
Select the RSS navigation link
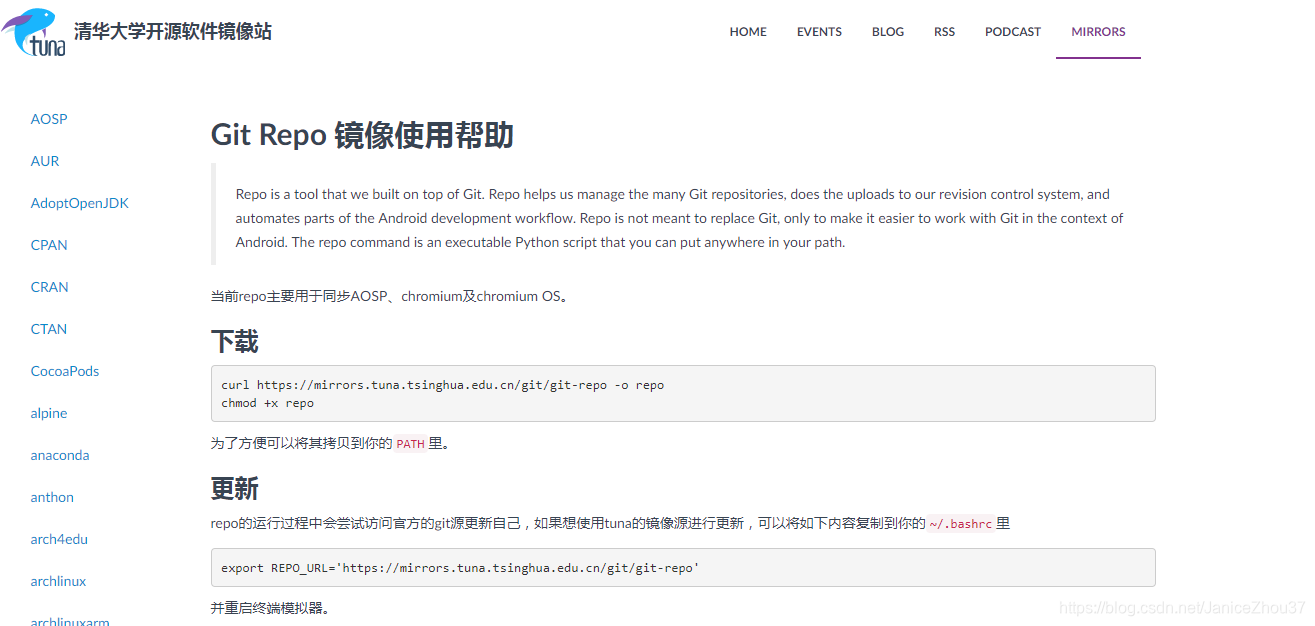tap(944, 32)
